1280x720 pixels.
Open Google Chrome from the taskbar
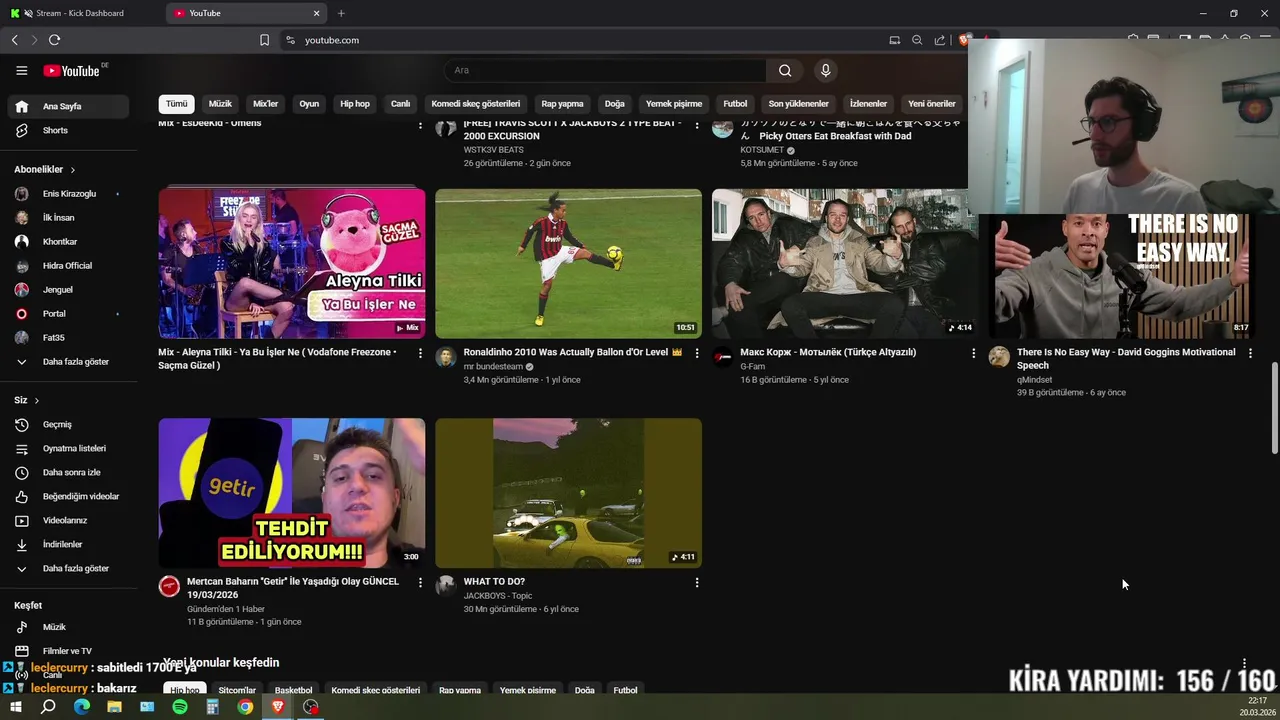[245, 706]
